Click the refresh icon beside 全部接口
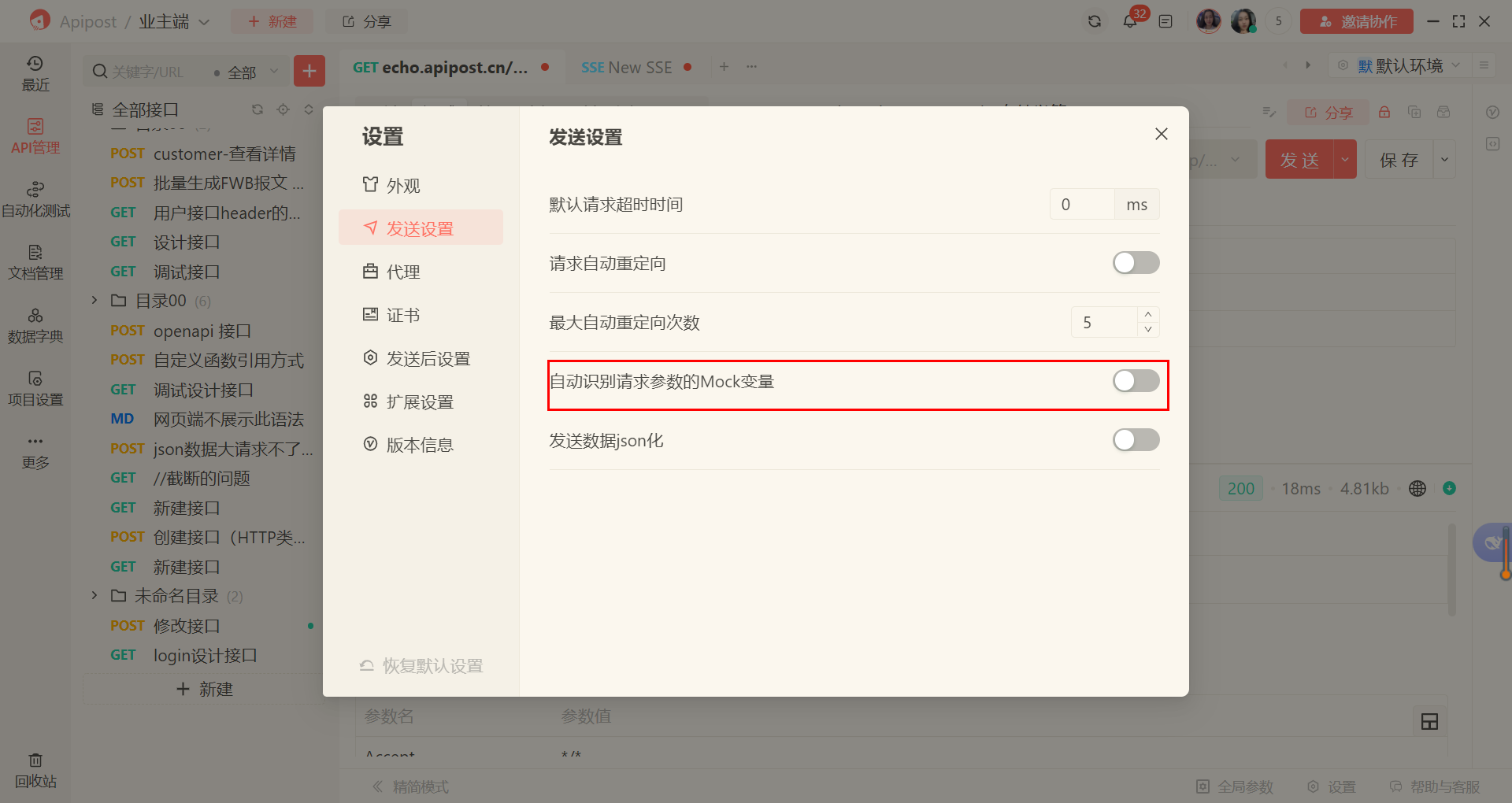This screenshot has width=1512, height=803. (258, 109)
